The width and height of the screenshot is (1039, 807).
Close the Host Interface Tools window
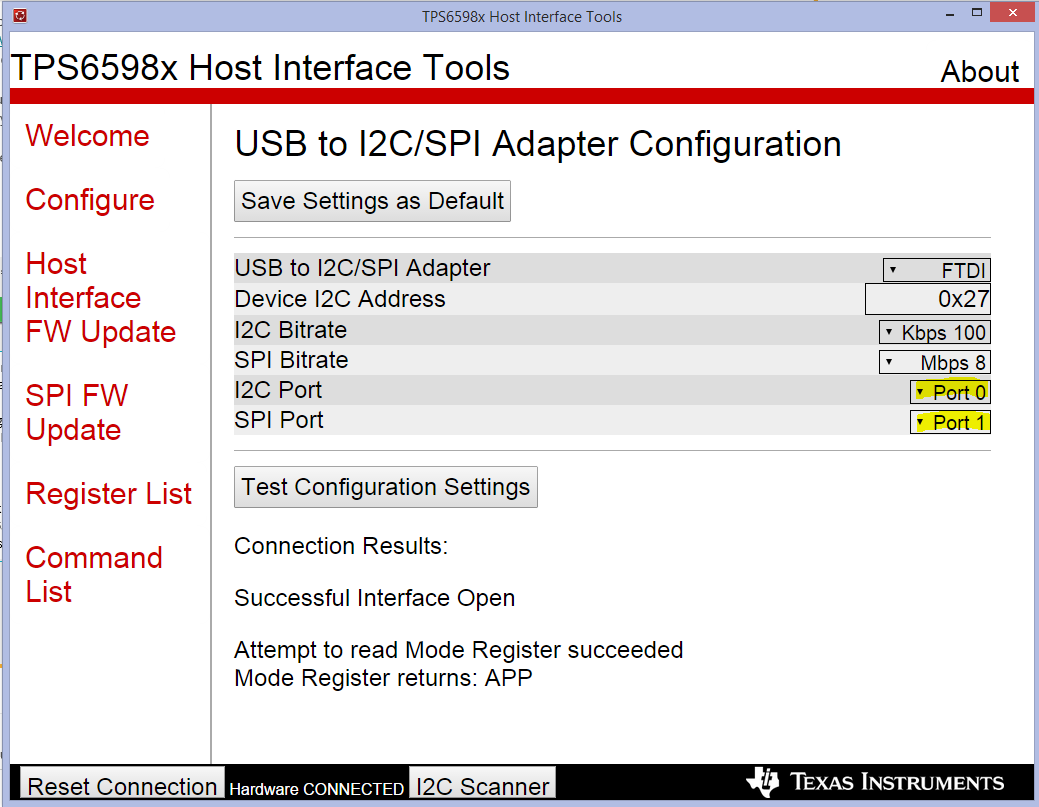(x=1012, y=13)
